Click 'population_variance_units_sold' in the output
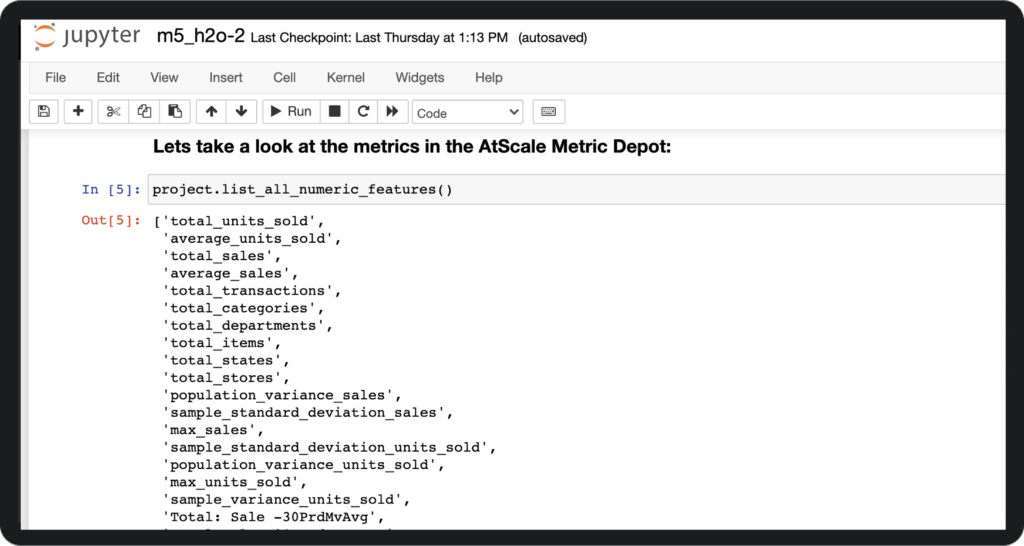Viewport: 1024px width, 546px height. click(299, 465)
